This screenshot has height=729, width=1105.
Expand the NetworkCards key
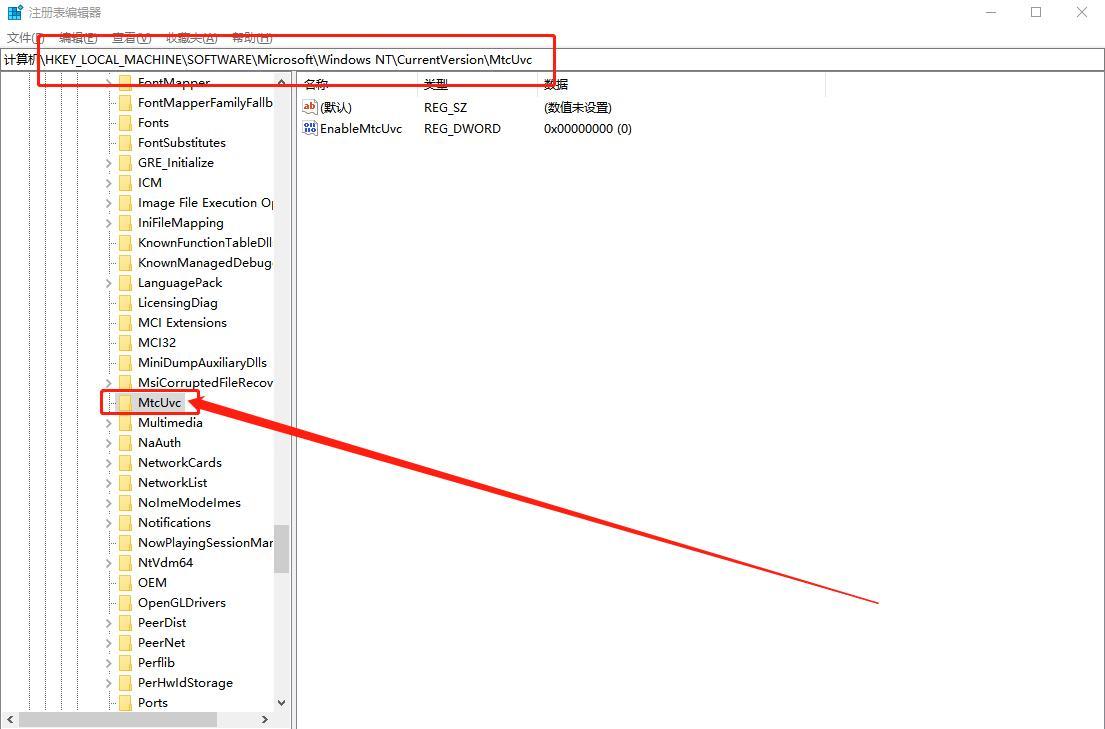pyautogui.click(x=109, y=463)
